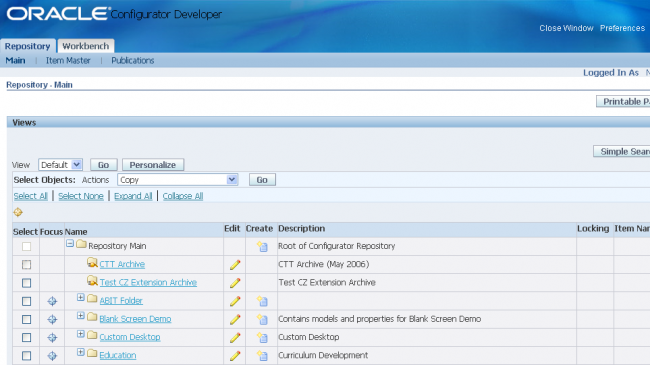Create object in Blank Screen Demo row
This screenshot has height=365, width=650.
(262, 319)
